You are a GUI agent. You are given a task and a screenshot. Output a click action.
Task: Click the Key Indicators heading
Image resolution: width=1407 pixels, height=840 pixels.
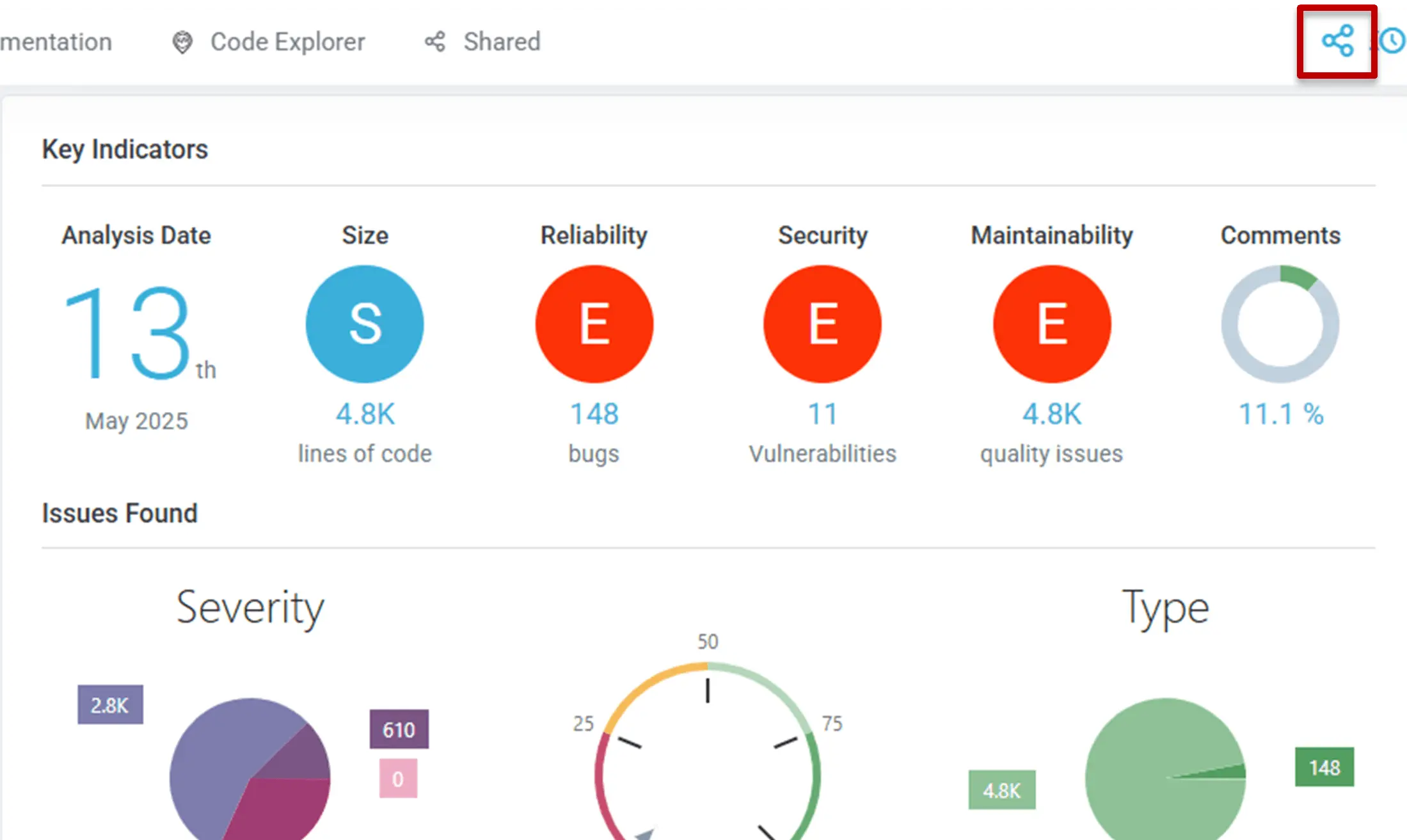[125, 149]
